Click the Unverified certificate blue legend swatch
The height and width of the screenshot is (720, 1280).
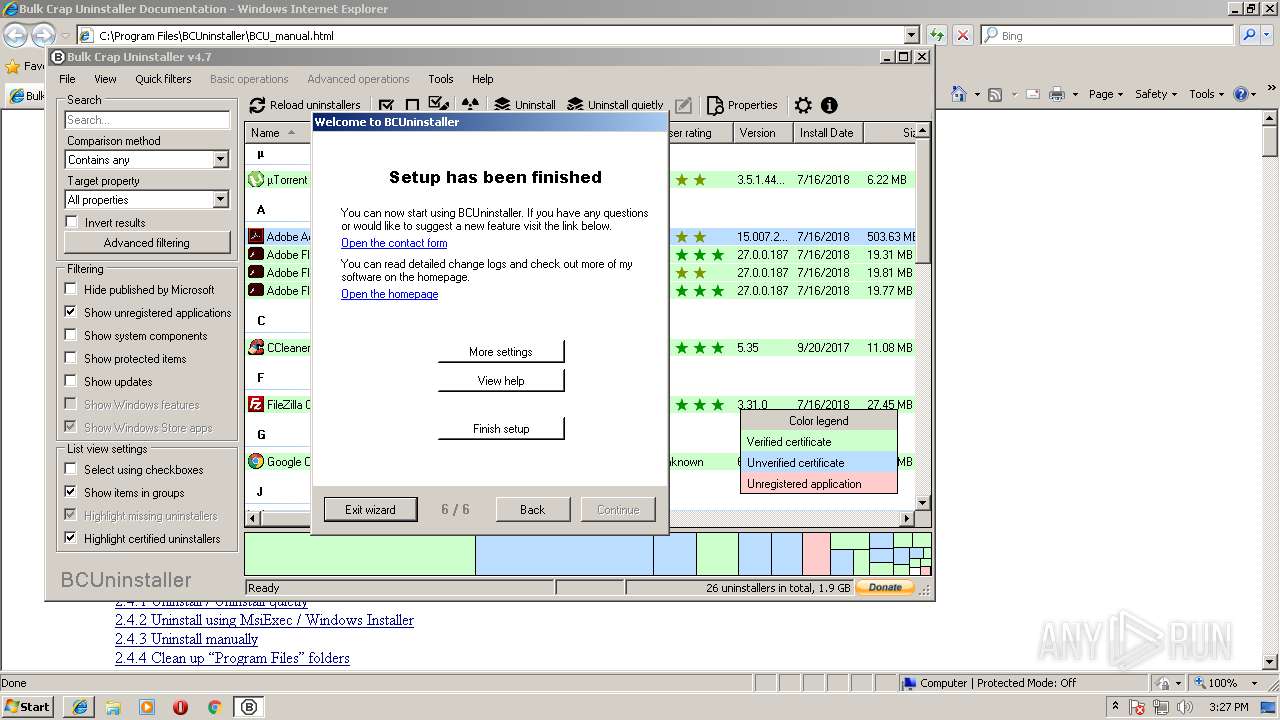(x=818, y=463)
